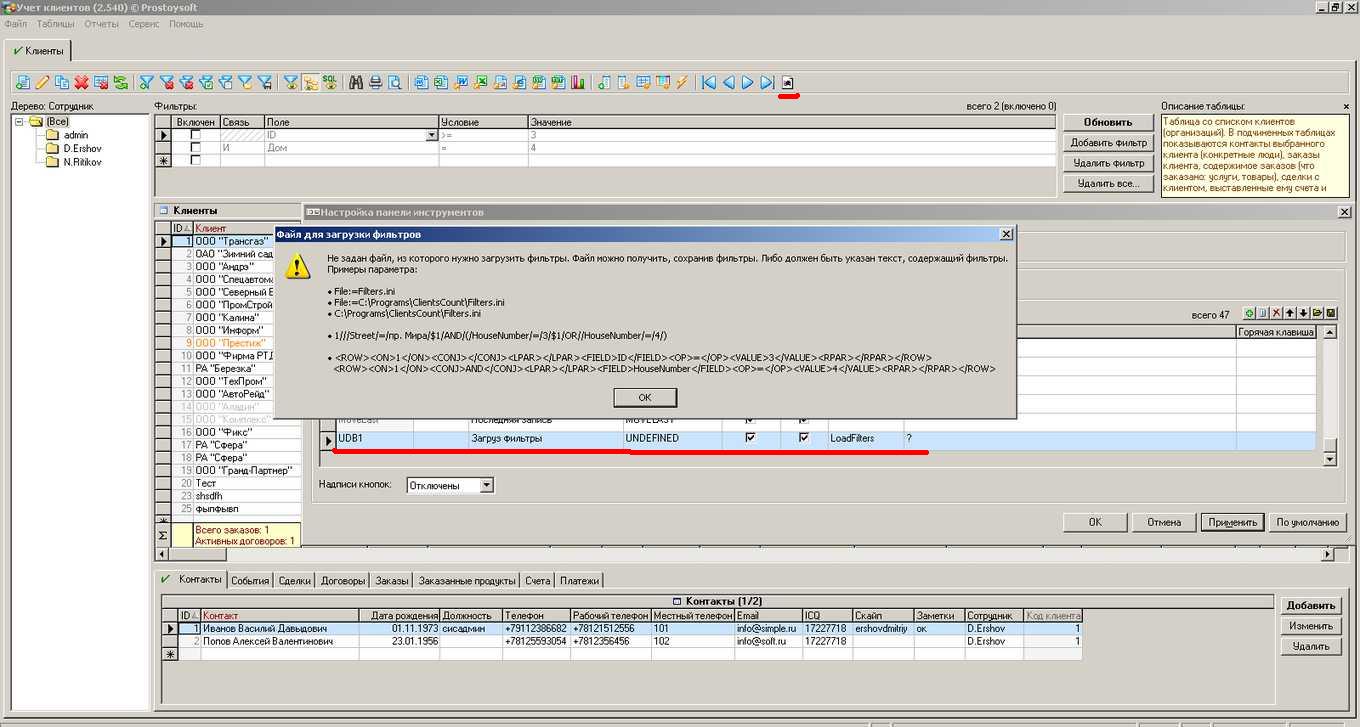1360x727 pixels.
Task: Click the SQL filter icon
Action: (329, 83)
